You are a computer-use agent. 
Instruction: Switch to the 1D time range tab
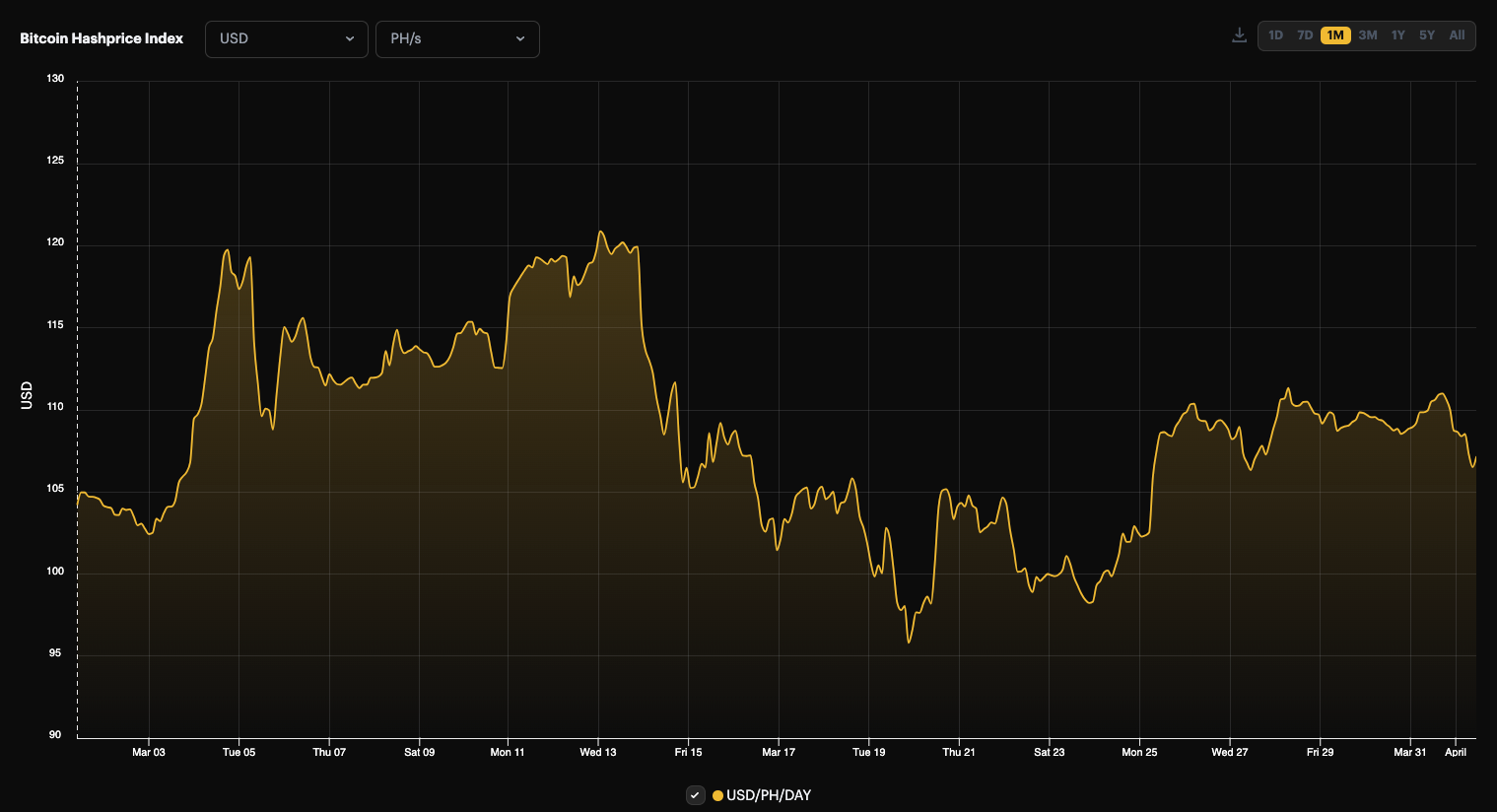tap(1275, 34)
